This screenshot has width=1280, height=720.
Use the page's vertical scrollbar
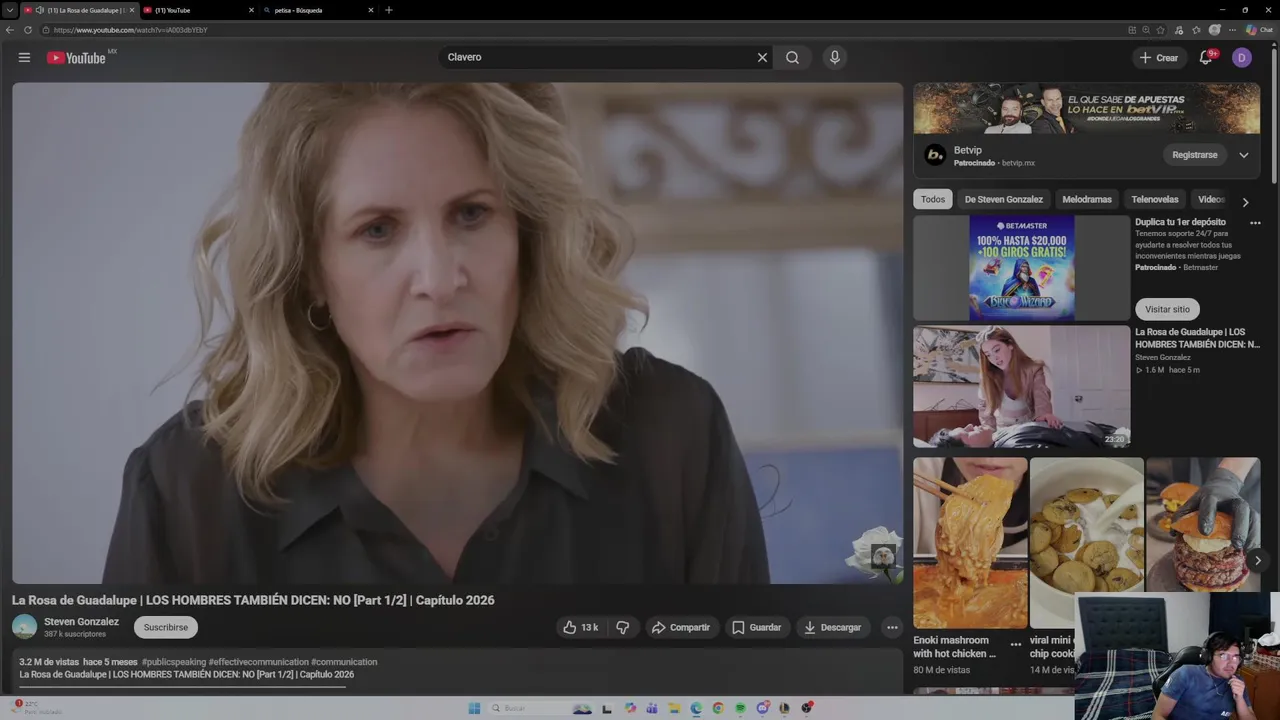(x=1275, y=115)
